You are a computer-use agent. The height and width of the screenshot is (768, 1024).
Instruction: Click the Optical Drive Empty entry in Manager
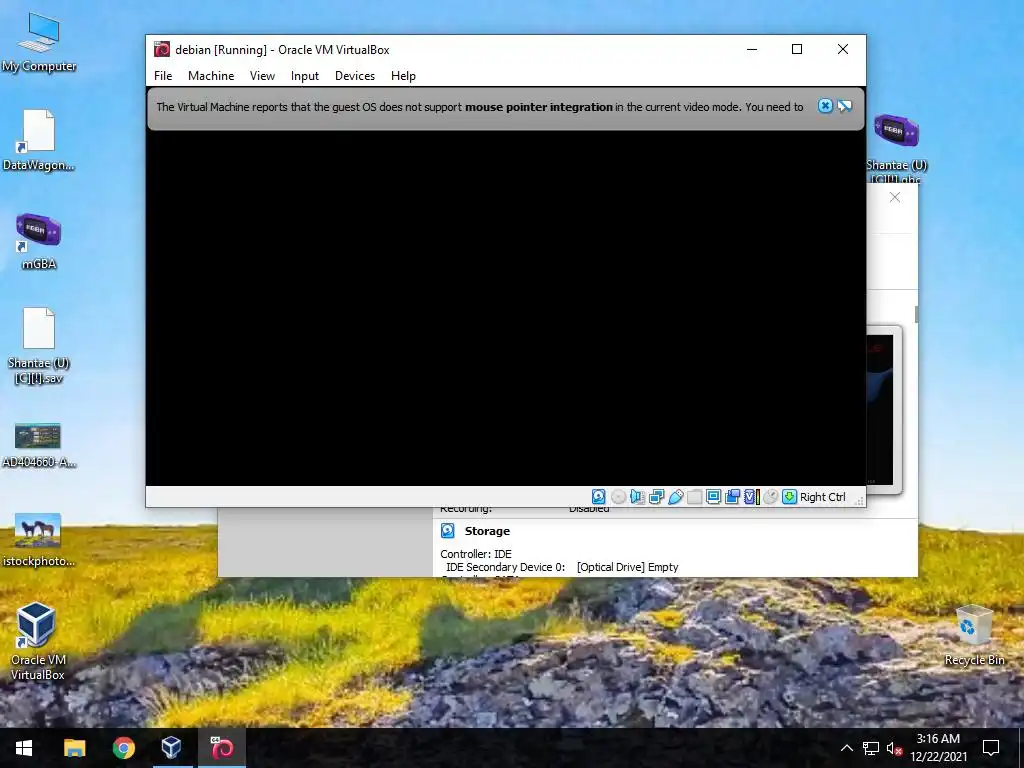628,567
